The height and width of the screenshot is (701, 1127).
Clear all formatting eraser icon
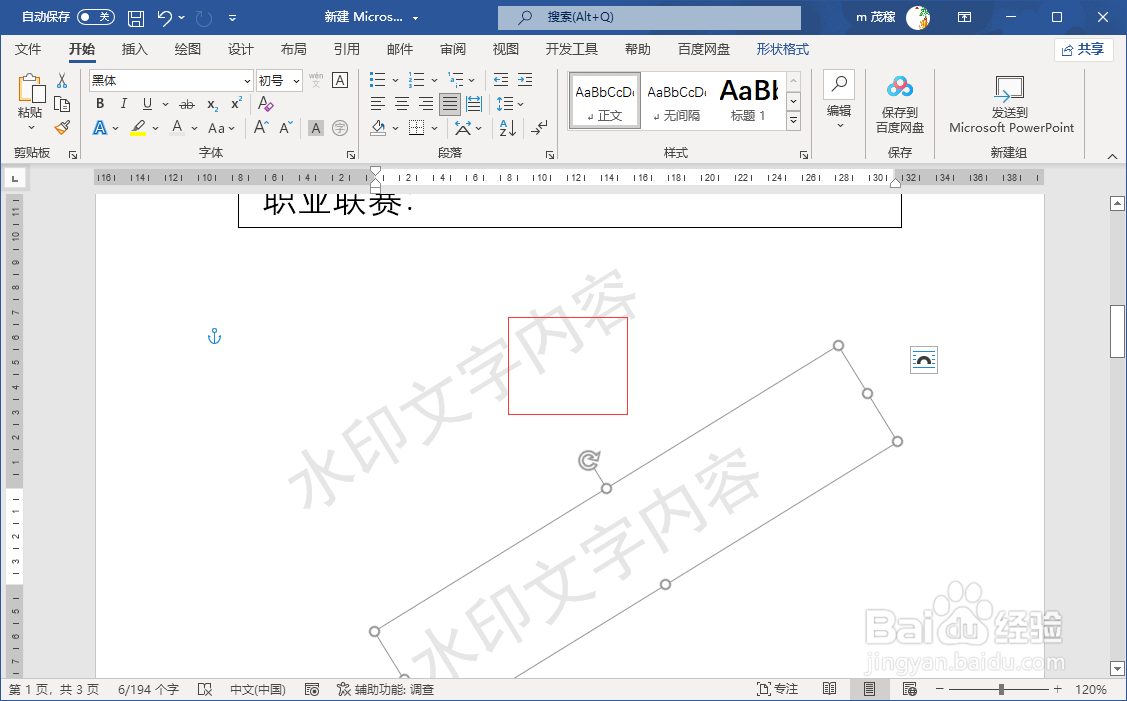(x=266, y=104)
